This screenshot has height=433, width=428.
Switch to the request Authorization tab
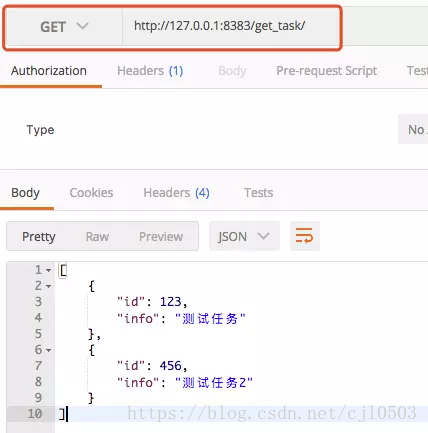49,71
